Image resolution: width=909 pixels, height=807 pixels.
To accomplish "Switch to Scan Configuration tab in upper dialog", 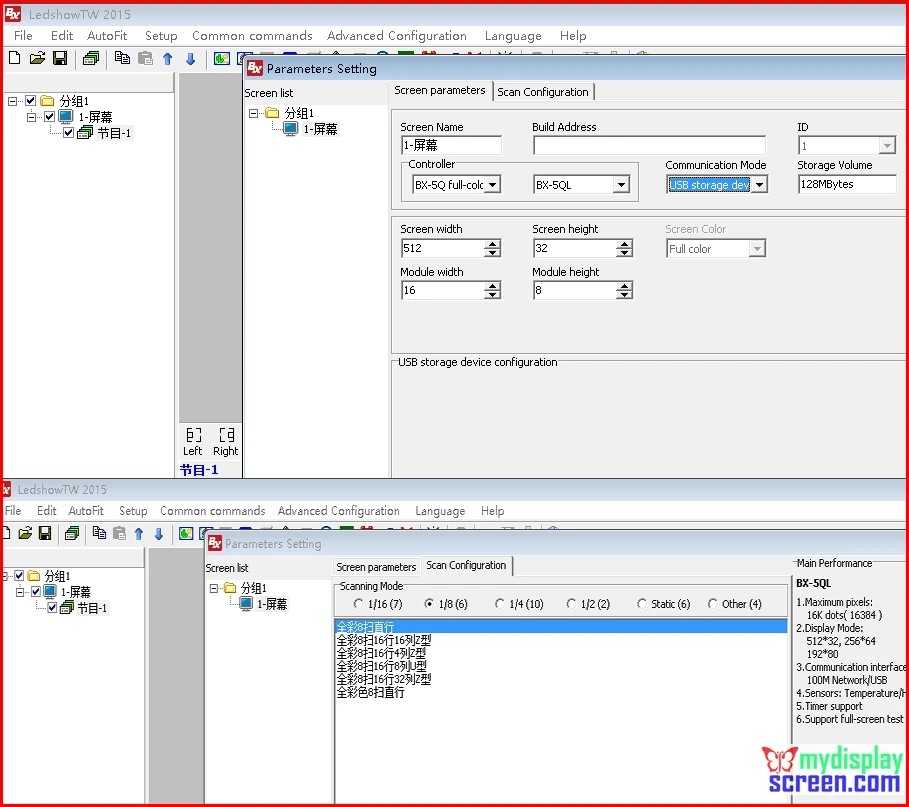I will click(x=543, y=92).
